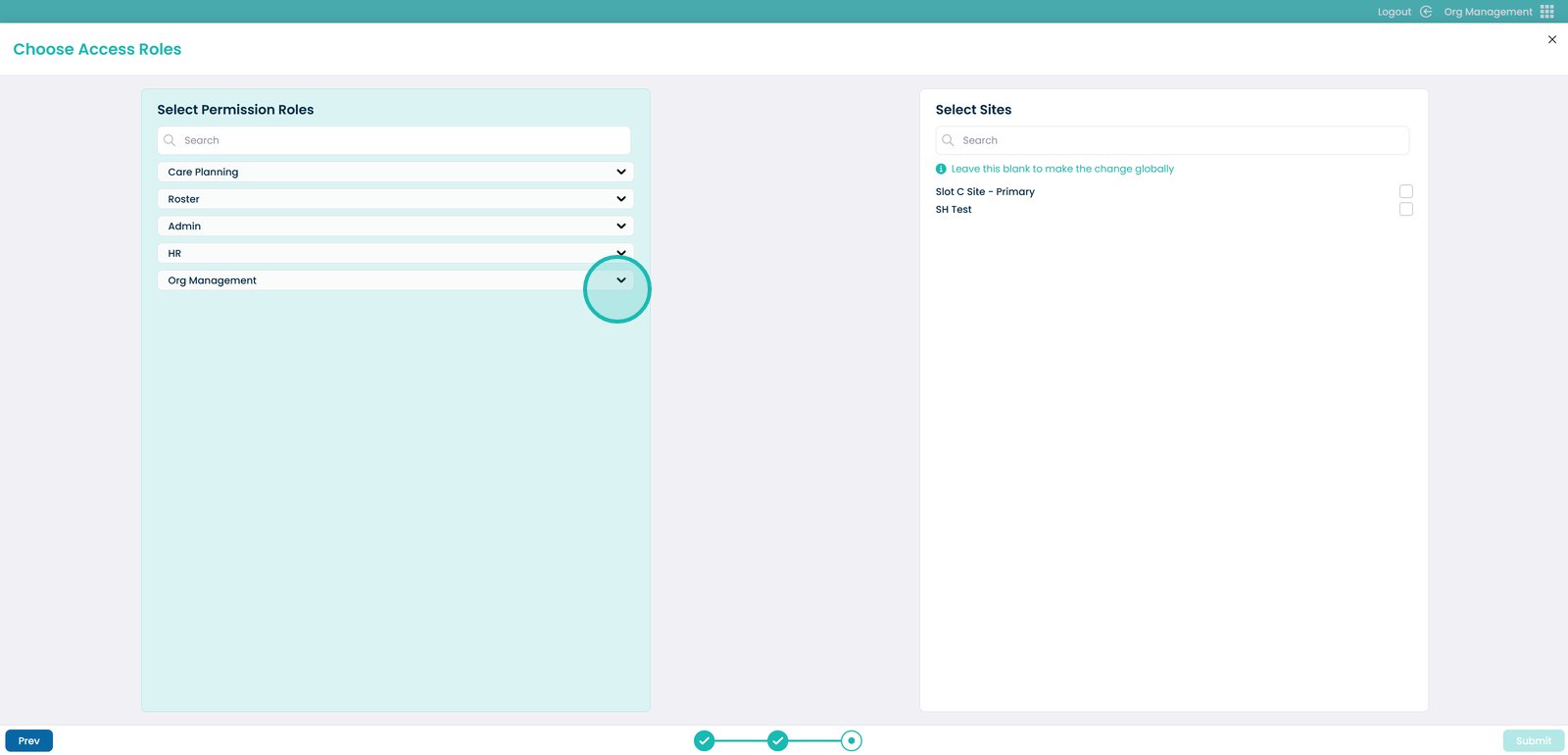Go to second completed step indicator
Viewport: 1568px width, 755px height.
(x=778, y=741)
